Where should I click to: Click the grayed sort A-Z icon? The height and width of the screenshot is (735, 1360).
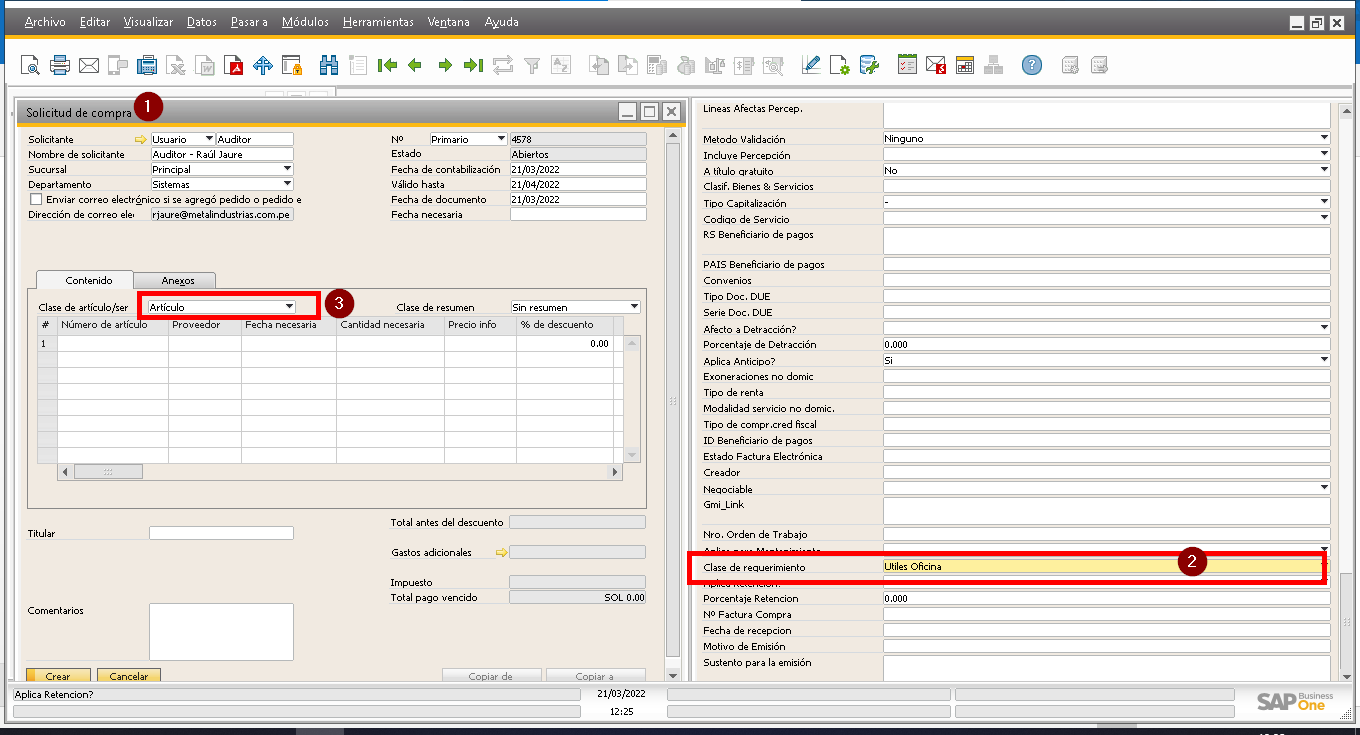(x=561, y=65)
